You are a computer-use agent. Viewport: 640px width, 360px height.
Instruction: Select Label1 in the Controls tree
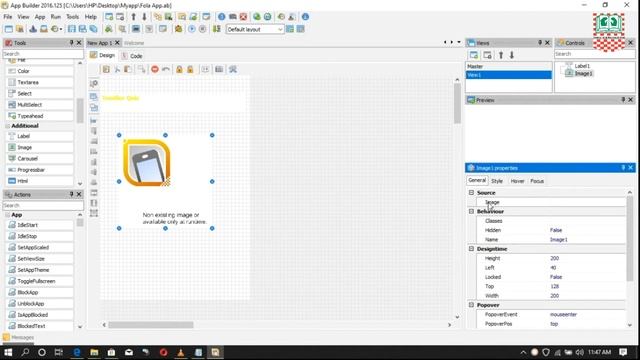pyautogui.click(x=582, y=66)
